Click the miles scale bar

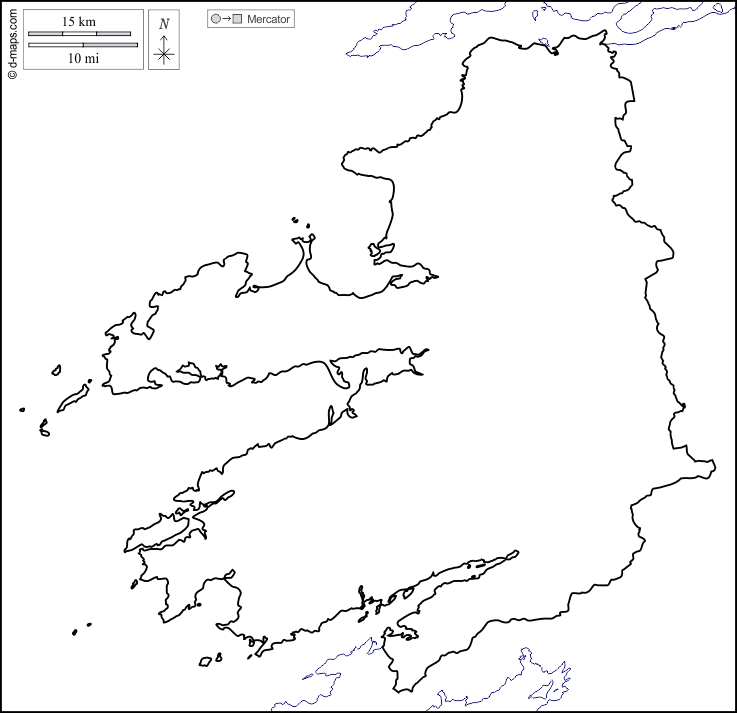point(83,45)
